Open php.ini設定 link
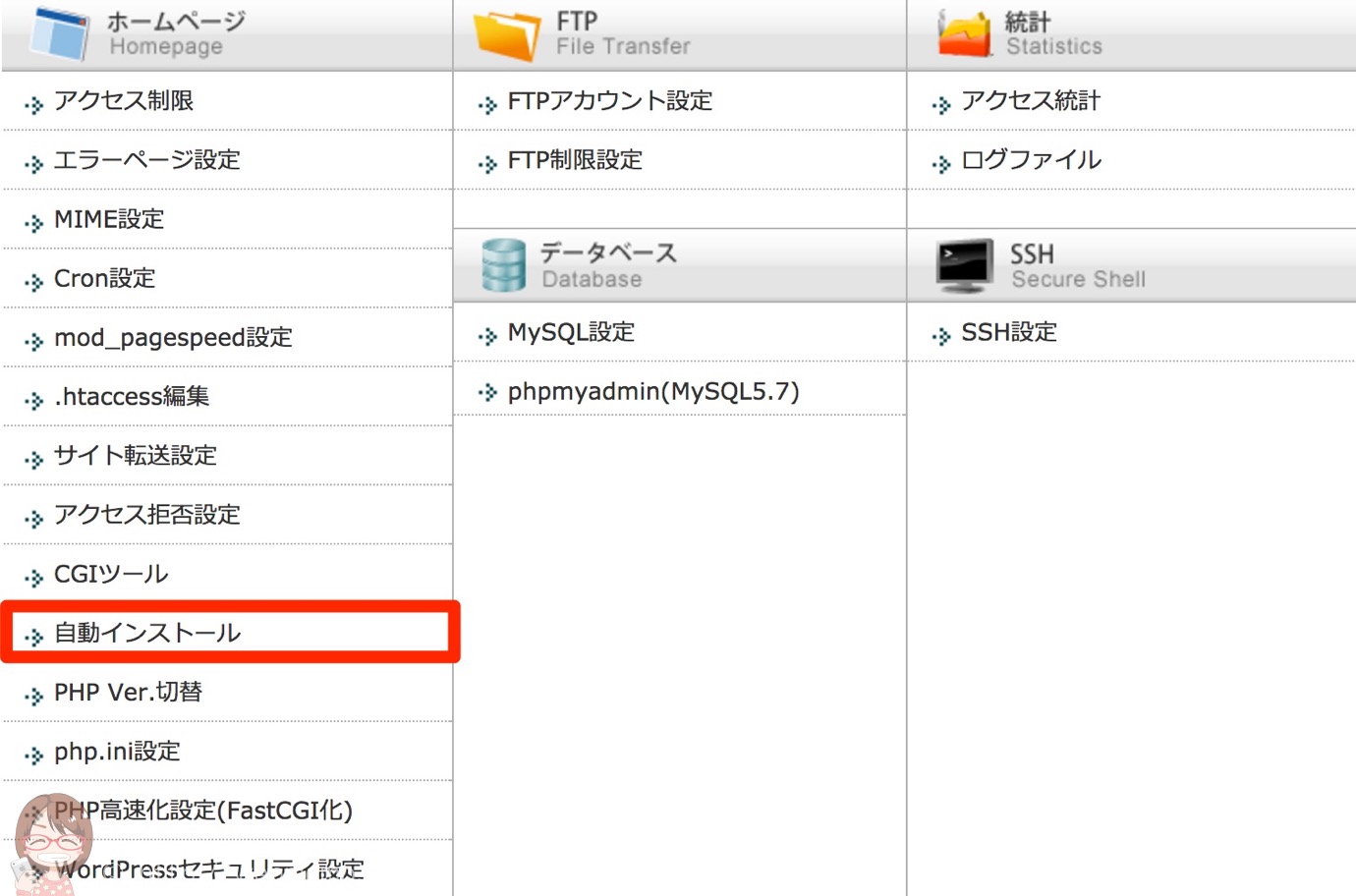Screen dimensions: 1356x896 click(118, 752)
